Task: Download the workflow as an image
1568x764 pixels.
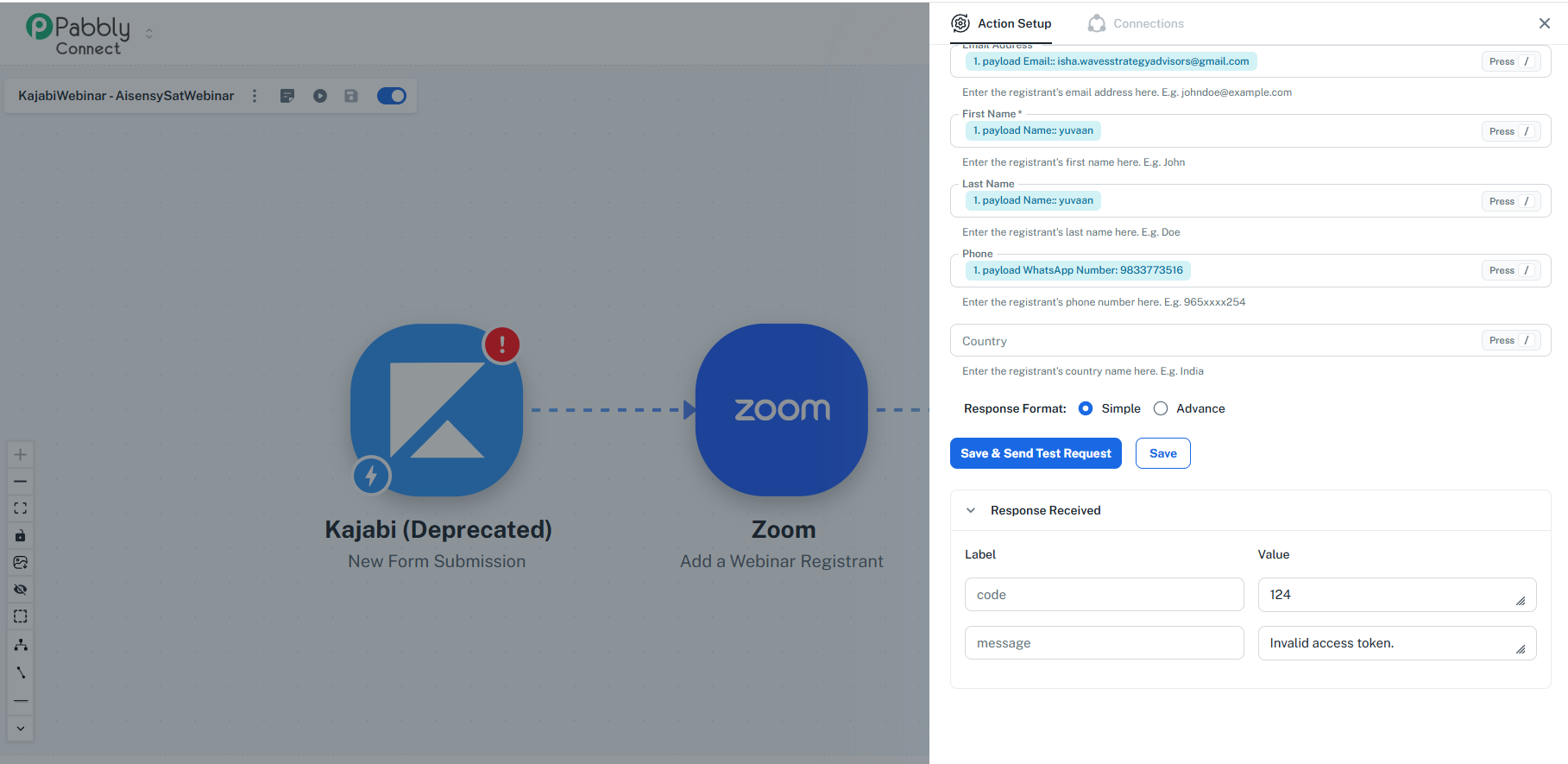Action: coord(21,562)
